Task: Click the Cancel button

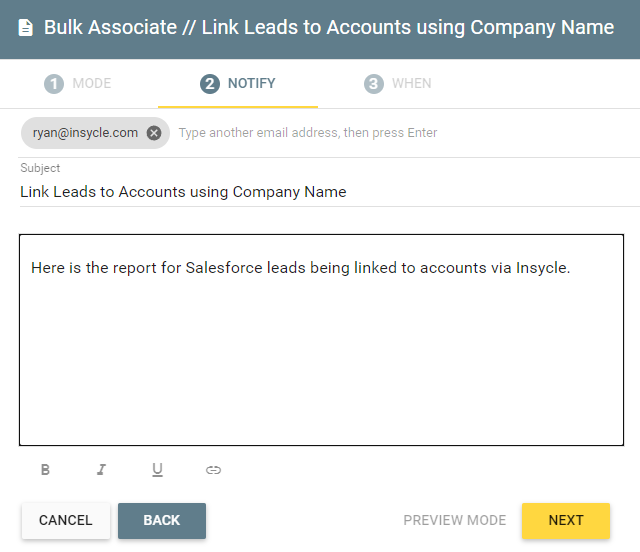Action: coord(66,521)
